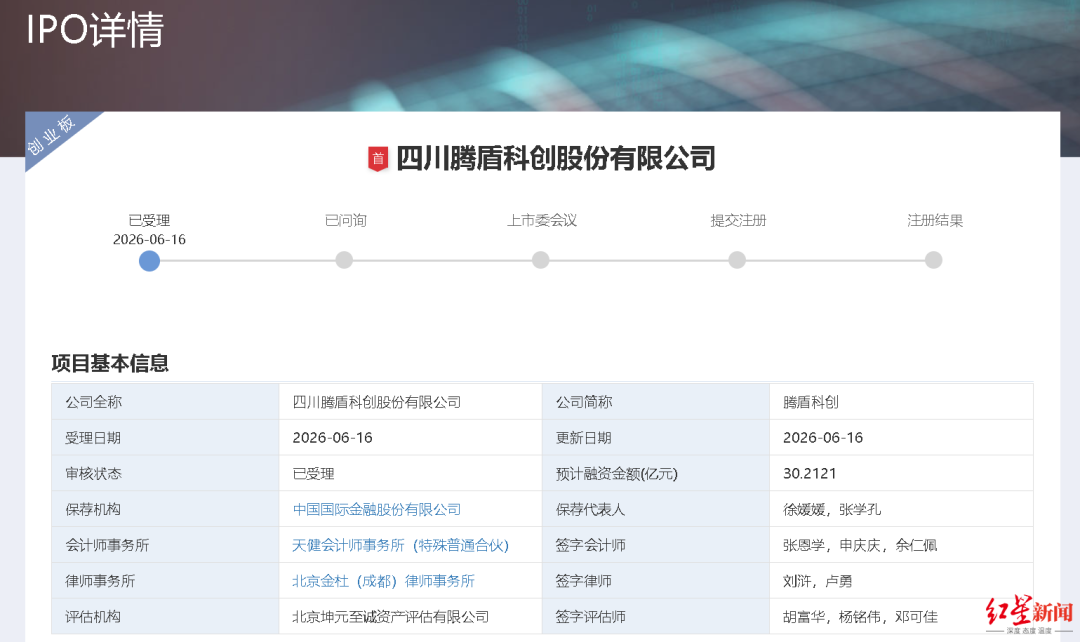
Task: Click the 已受理 stage label
Action: tap(149, 220)
